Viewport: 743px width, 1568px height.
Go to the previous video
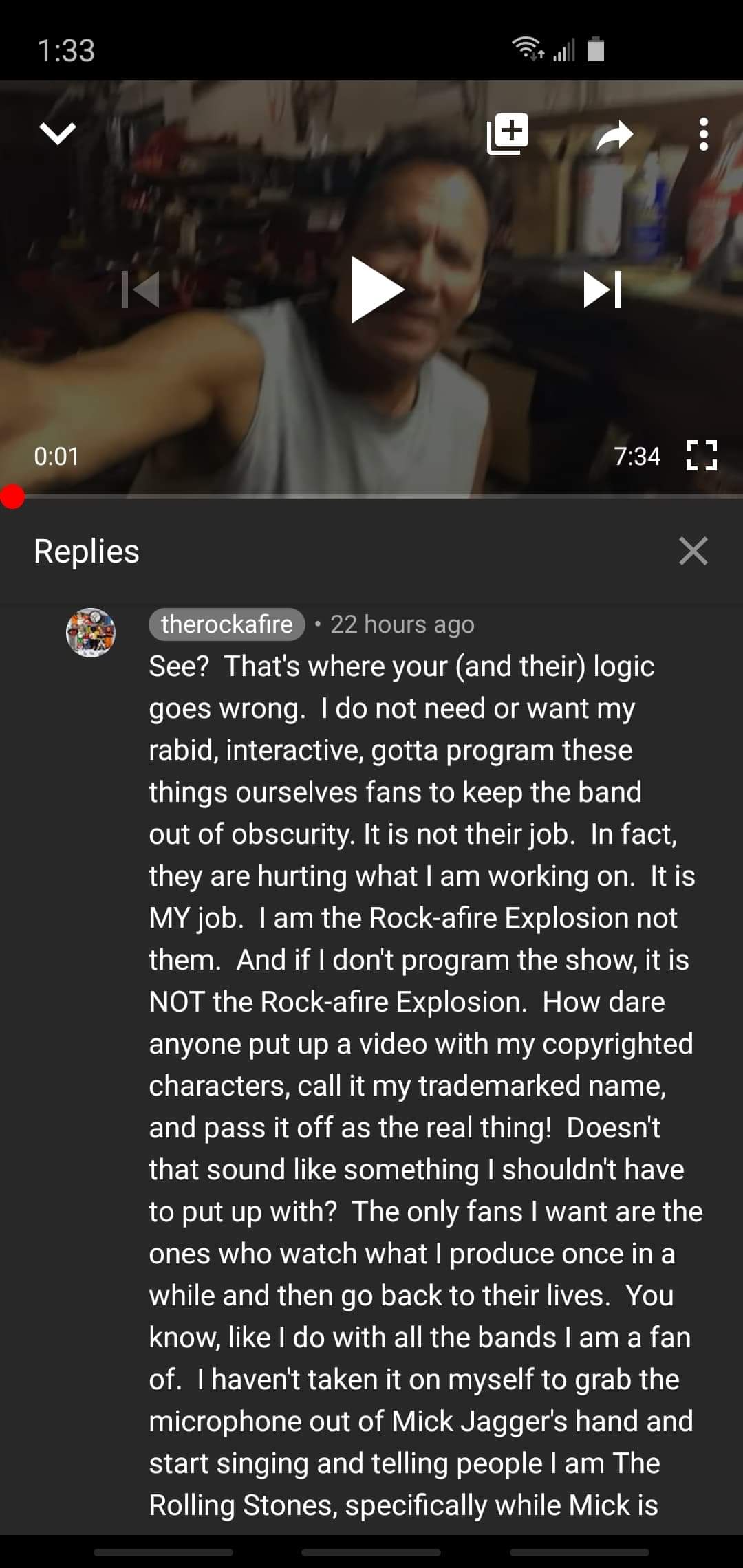tap(140, 290)
